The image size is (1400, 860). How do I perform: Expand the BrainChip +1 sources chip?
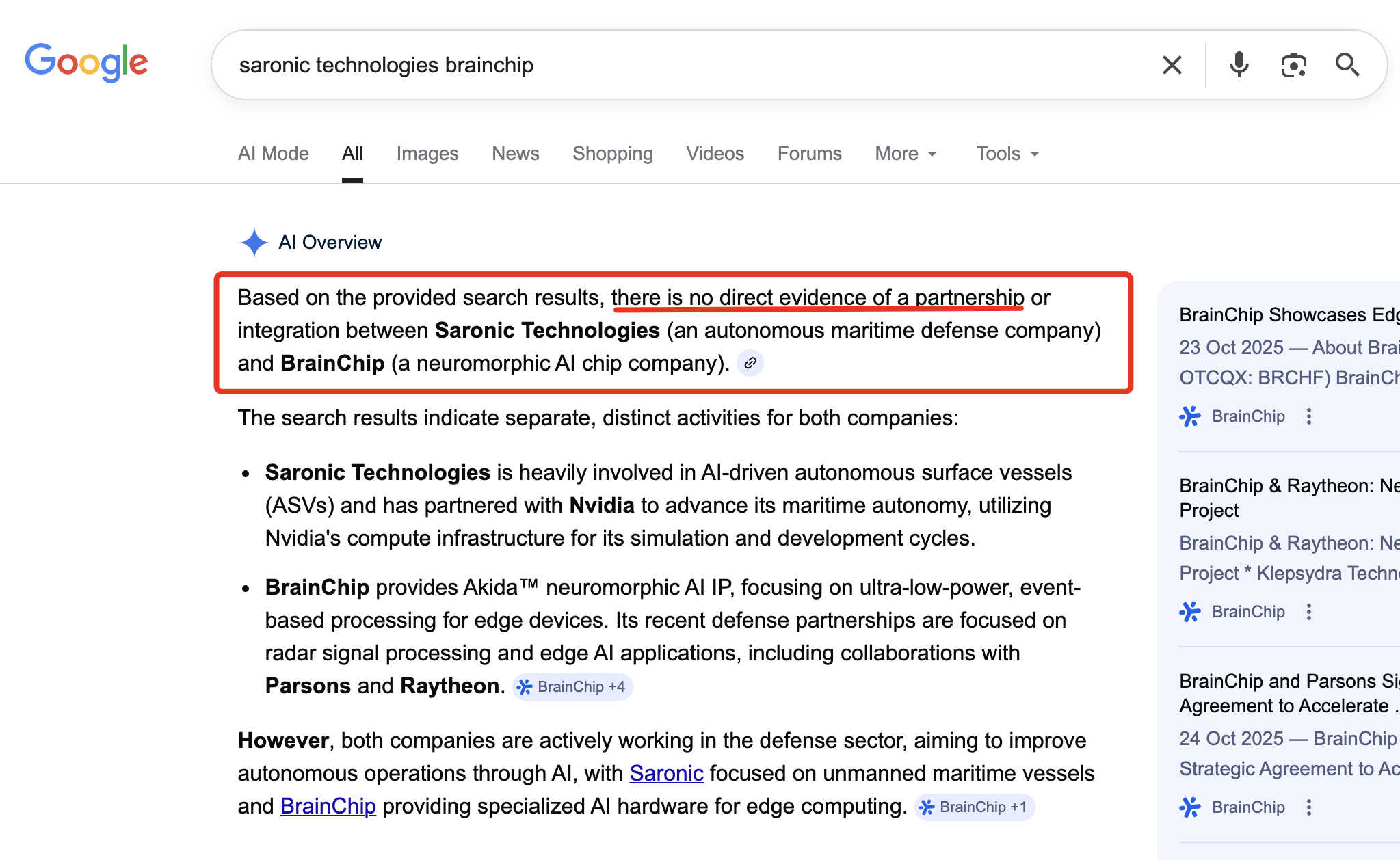click(x=974, y=807)
